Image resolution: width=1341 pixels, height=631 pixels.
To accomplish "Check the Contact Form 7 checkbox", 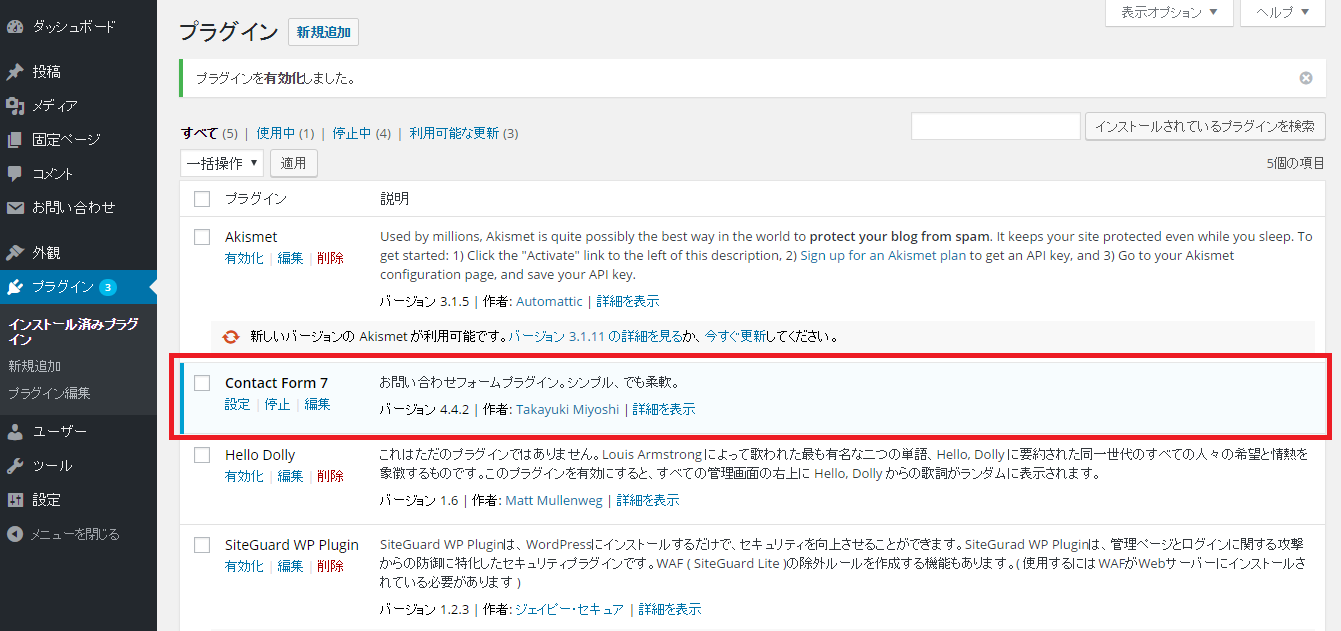I will pyautogui.click(x=201, y=382).
